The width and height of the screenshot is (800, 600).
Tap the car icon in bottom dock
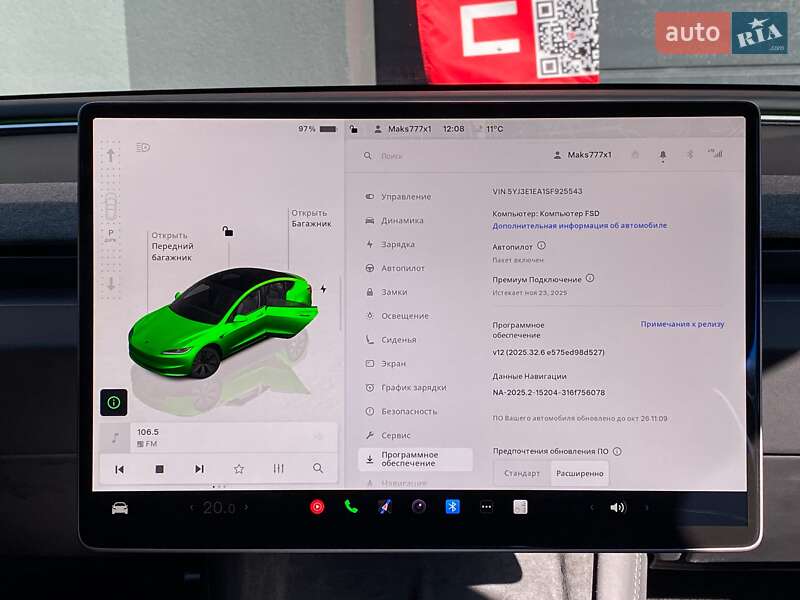(122, 509)
